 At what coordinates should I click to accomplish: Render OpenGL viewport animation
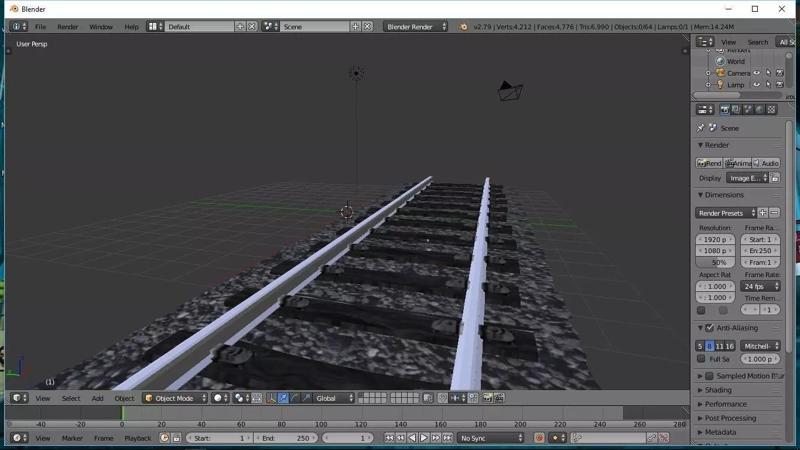(499, 398)
